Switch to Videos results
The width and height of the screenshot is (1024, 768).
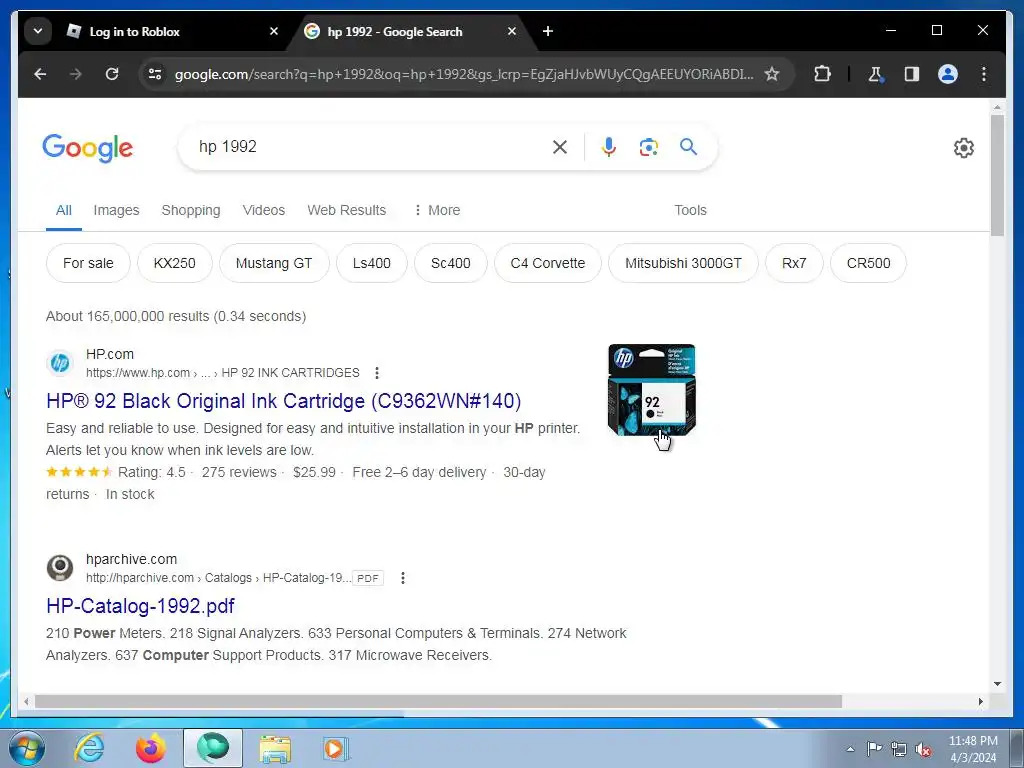264,210
